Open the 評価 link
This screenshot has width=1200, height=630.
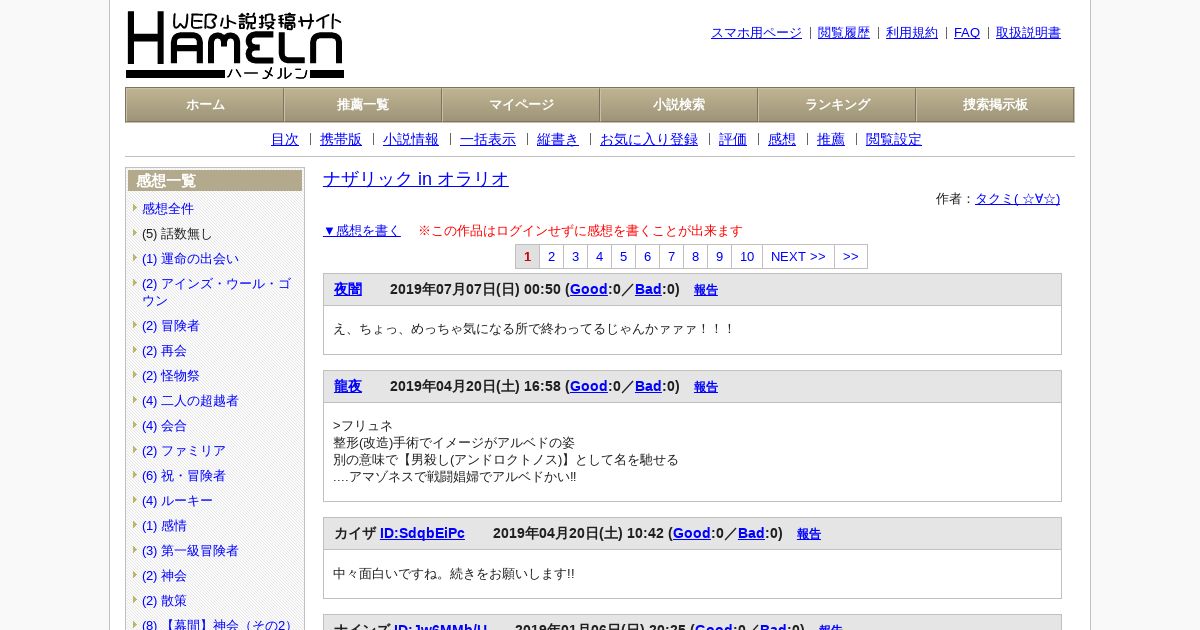click(x=733, y=140)
